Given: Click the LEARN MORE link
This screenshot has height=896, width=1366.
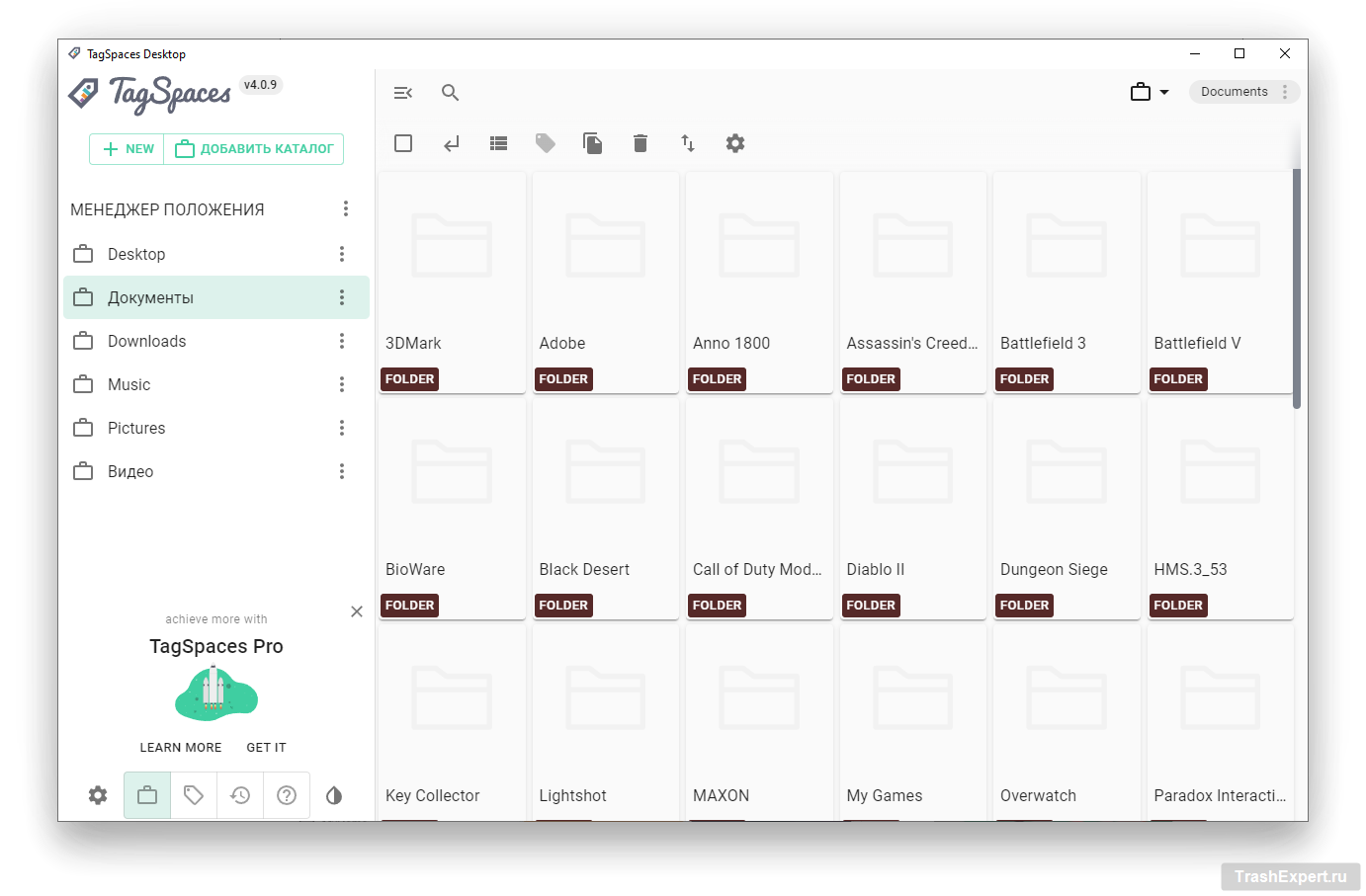Looking at the screenshot, I should tap(181, 748).
